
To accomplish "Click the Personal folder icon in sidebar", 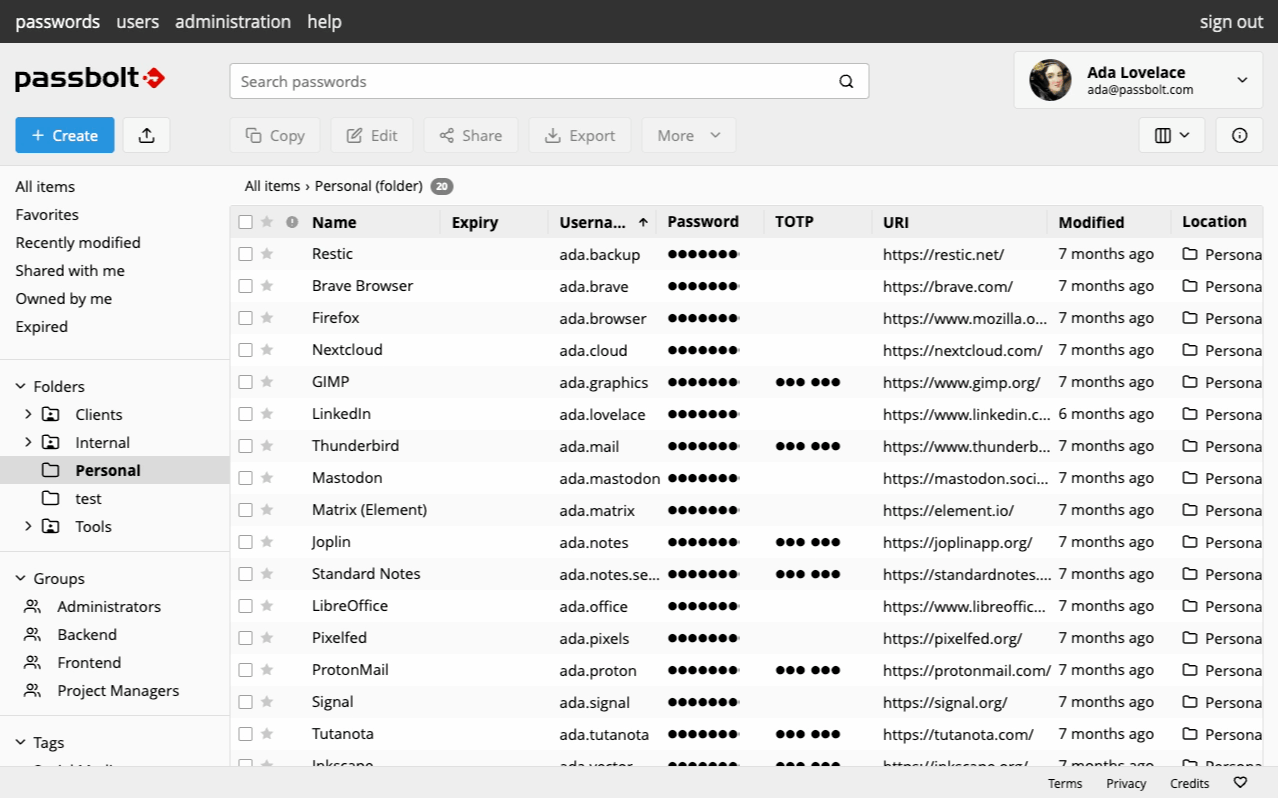I will click(50, 470).
